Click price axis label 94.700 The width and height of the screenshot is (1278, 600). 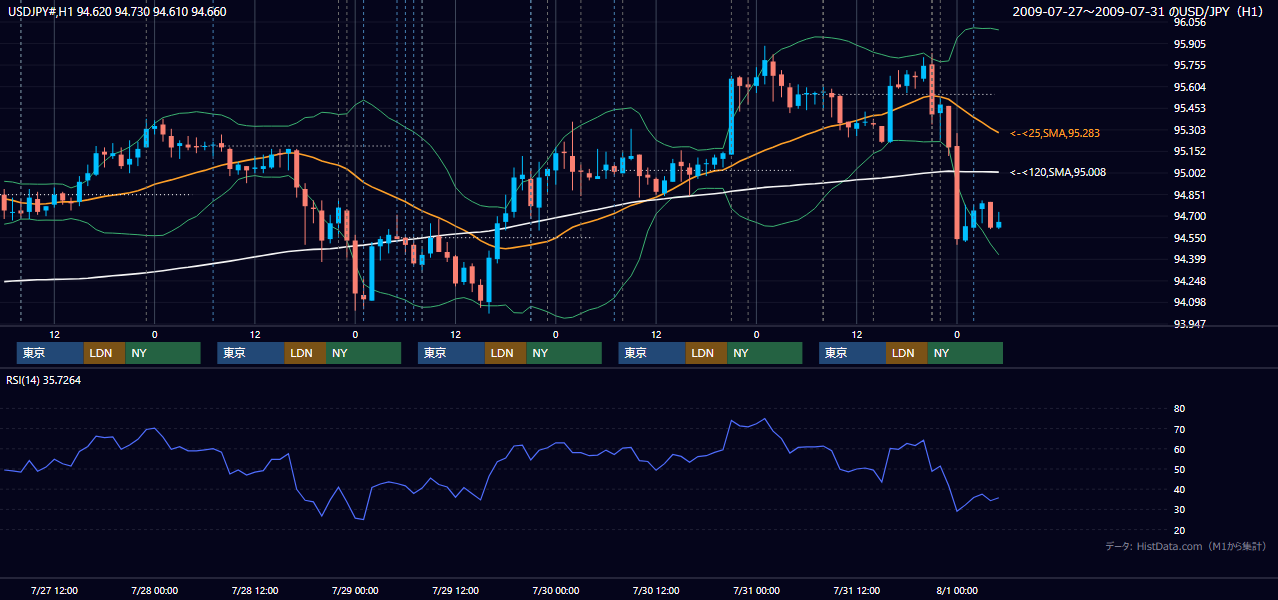point(1188,216)
